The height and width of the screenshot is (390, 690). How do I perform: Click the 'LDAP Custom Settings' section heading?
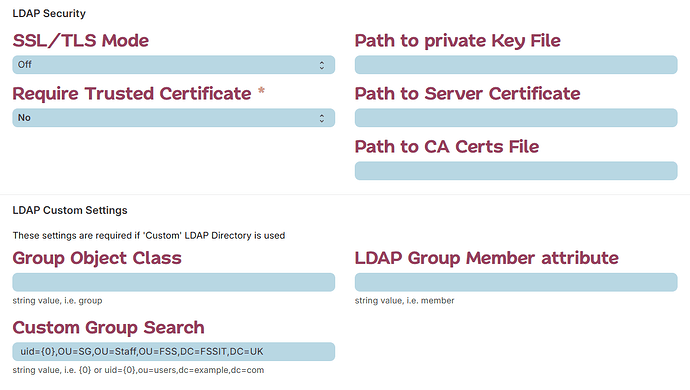tap(70, 210)
